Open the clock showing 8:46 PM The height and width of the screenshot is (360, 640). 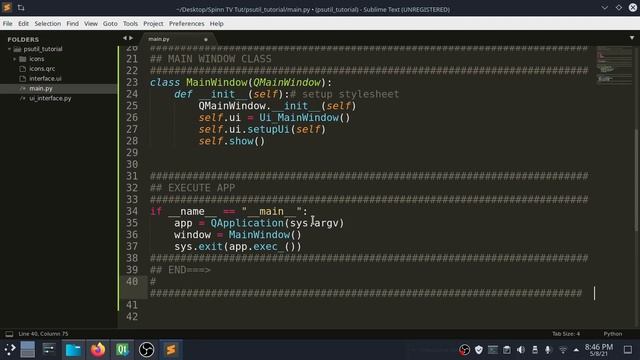coord(598,350)
